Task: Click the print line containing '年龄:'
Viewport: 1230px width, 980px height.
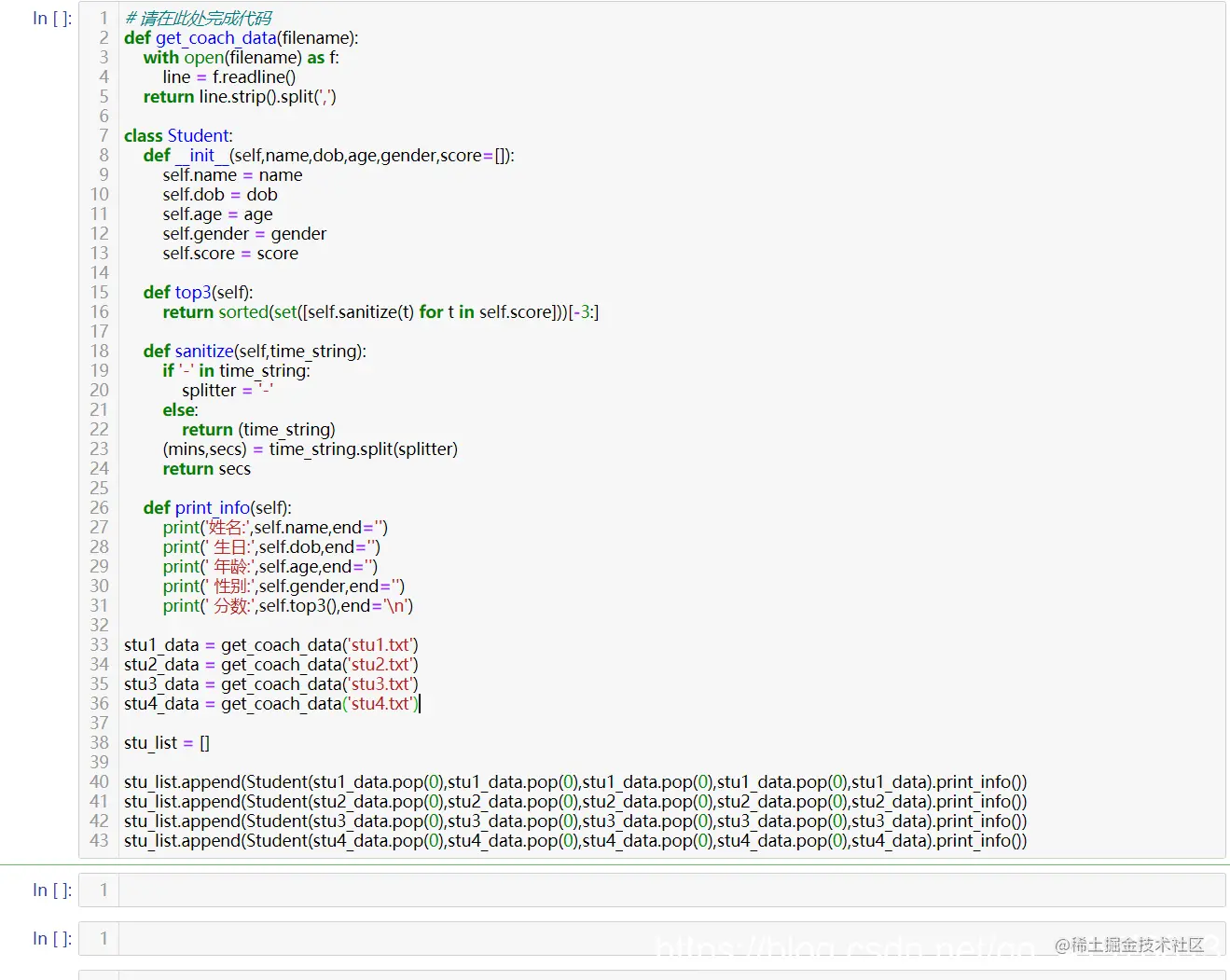Action: click(269, 566)
